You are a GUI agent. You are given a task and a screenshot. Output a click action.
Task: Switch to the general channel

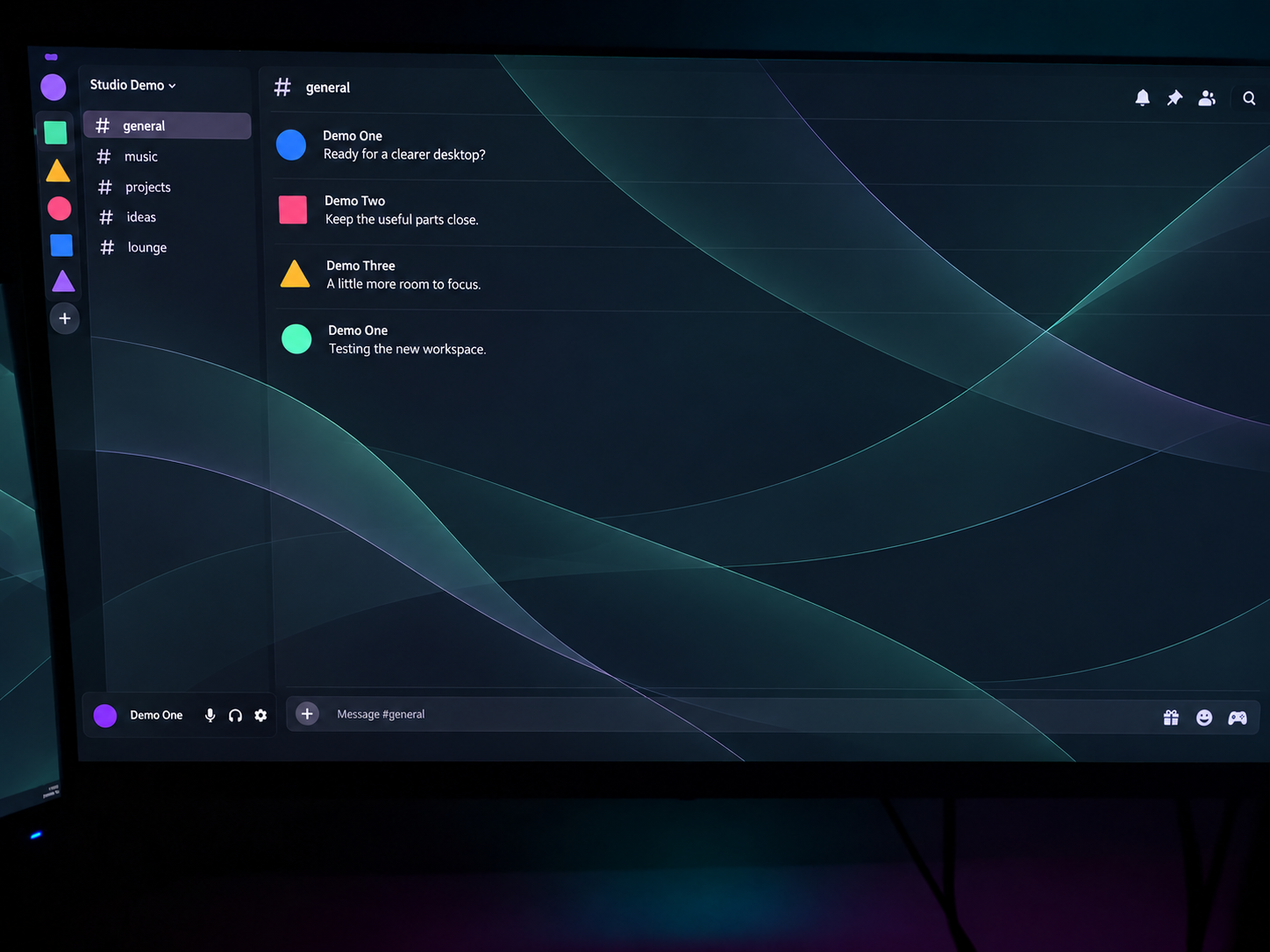pos(168,126)
